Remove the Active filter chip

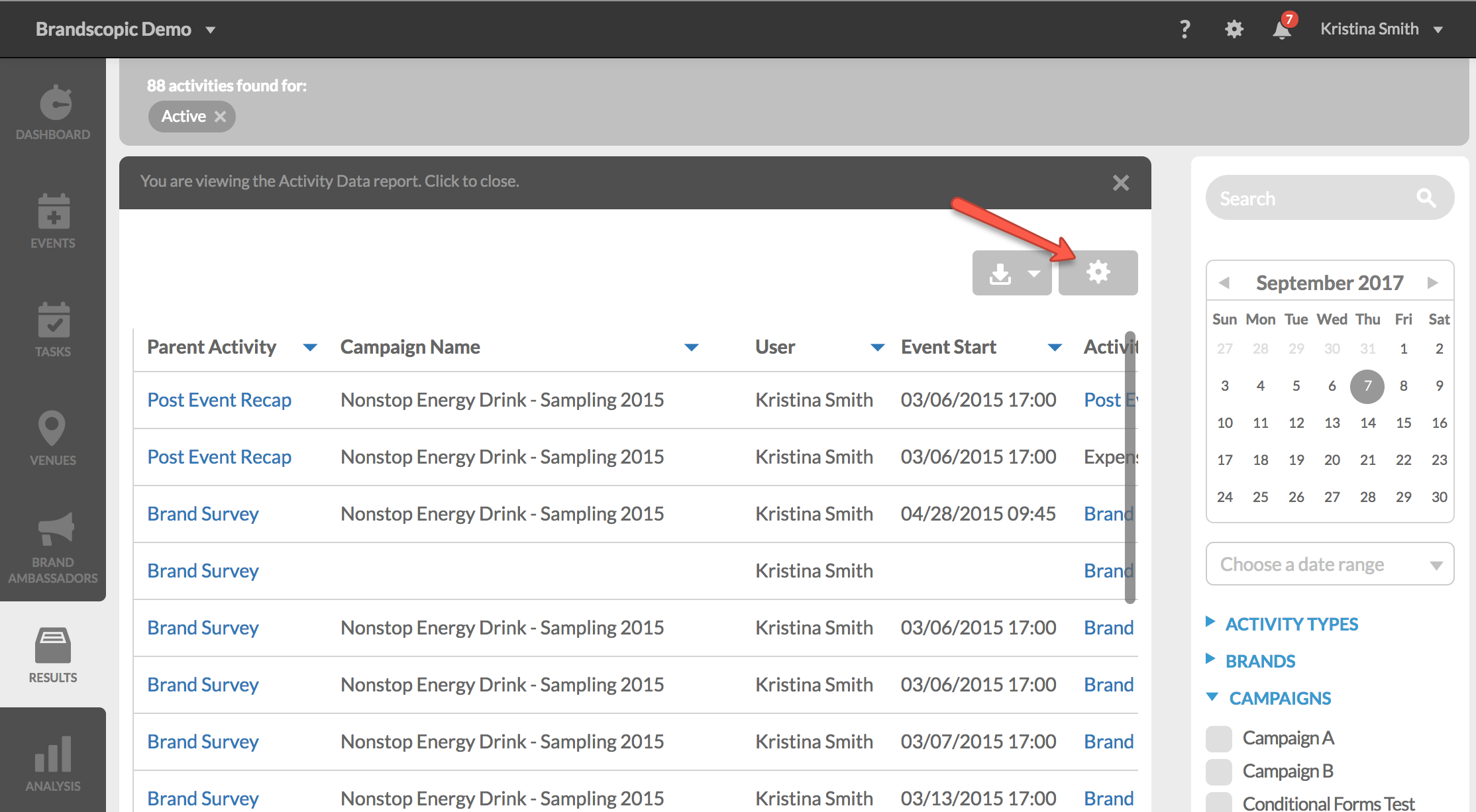221,117
